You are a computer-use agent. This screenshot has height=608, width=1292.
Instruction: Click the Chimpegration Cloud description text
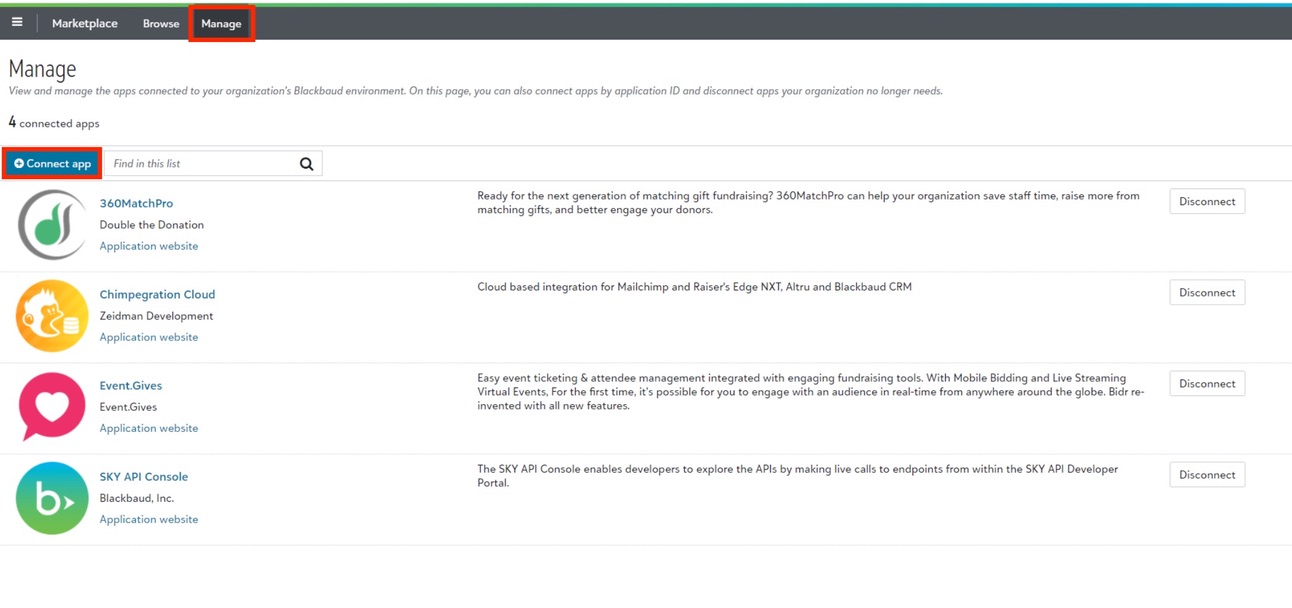(694, 287)
